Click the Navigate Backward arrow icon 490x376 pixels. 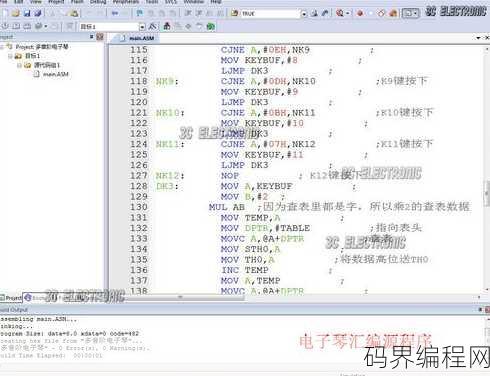point(115,13)
